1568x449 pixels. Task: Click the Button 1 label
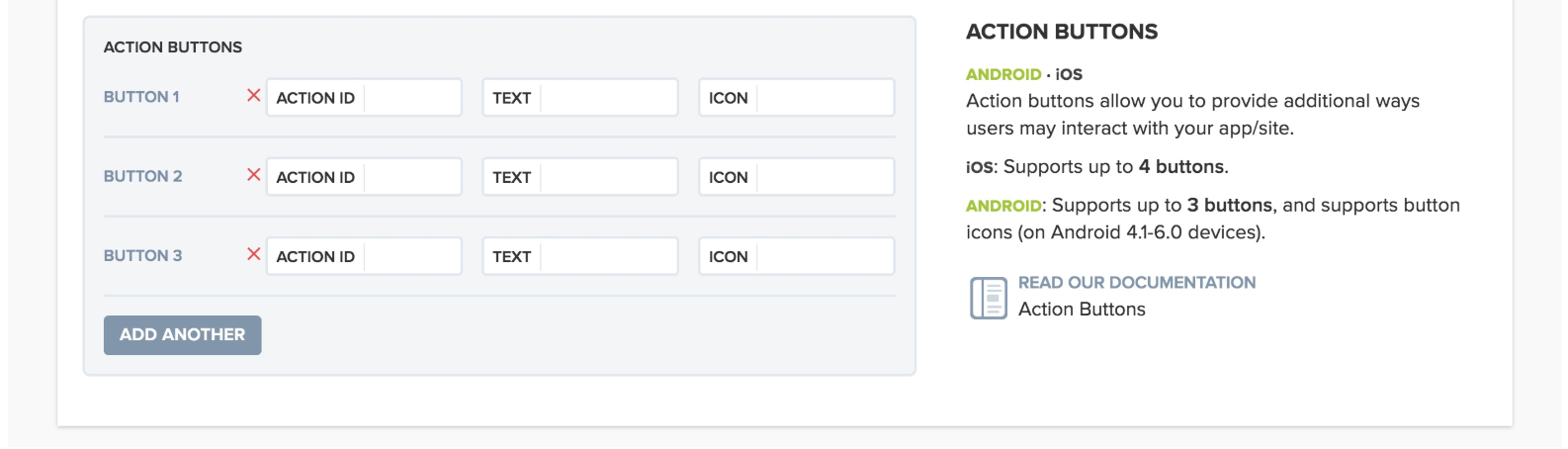click(x=141, y=97)
